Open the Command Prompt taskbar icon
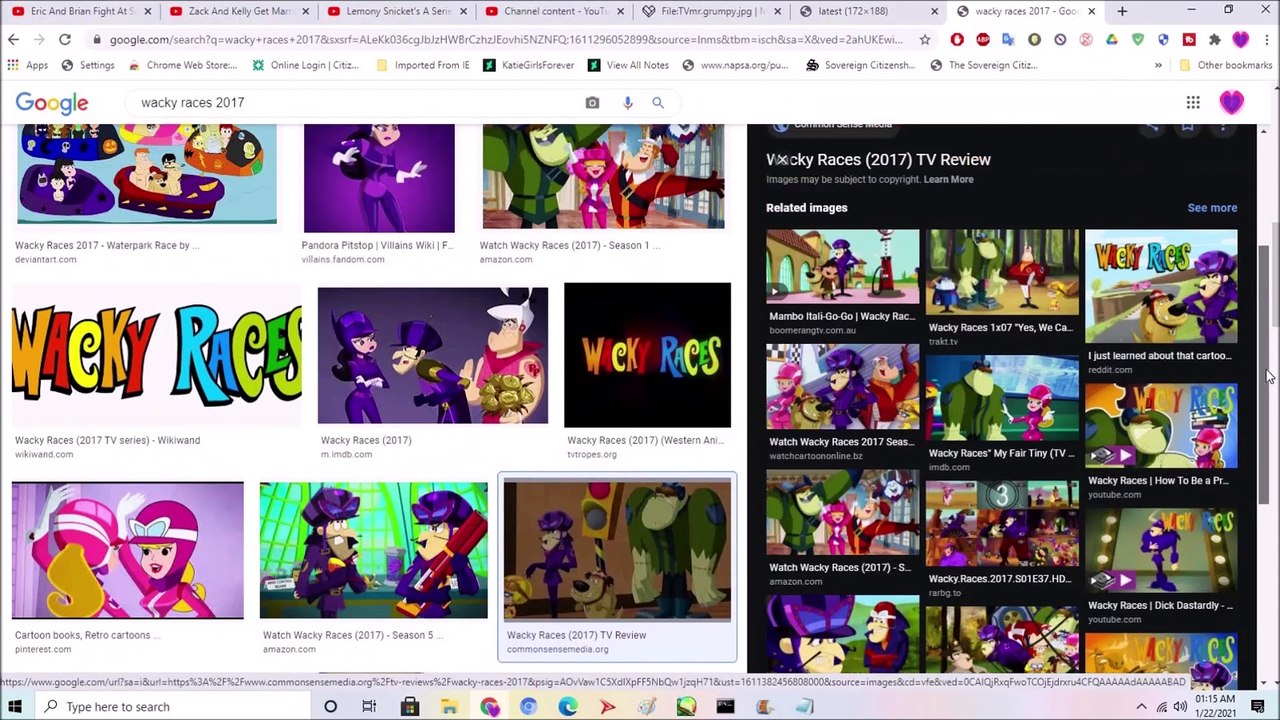Viewport: 1280px width, 720px height. point(725,706)
